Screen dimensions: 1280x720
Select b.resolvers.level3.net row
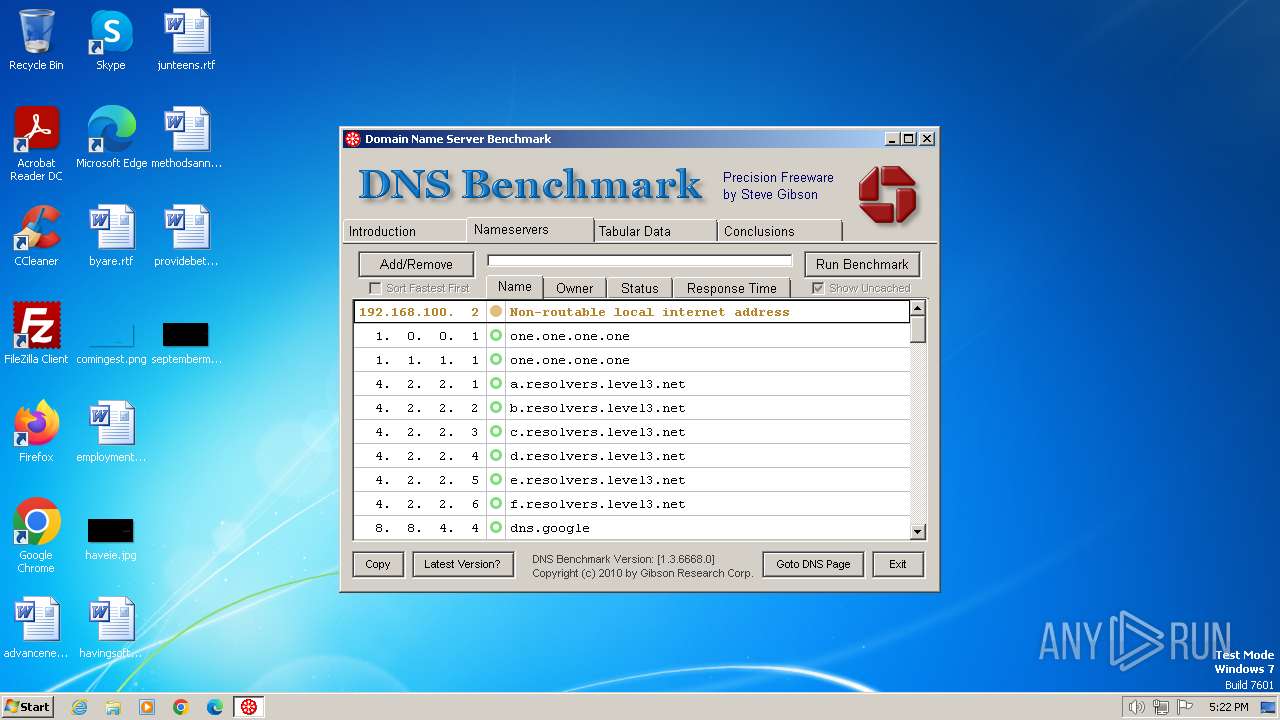632,408
